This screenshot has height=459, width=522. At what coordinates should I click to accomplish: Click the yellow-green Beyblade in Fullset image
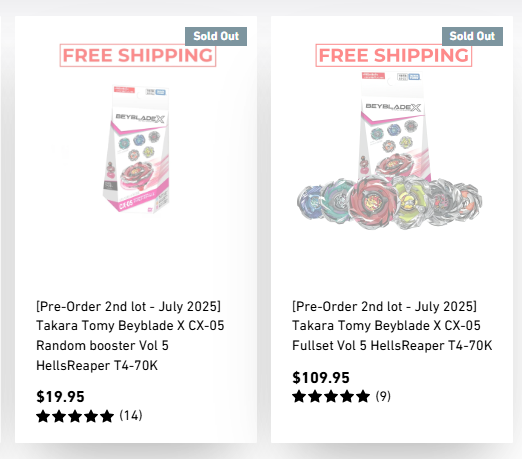411,202
